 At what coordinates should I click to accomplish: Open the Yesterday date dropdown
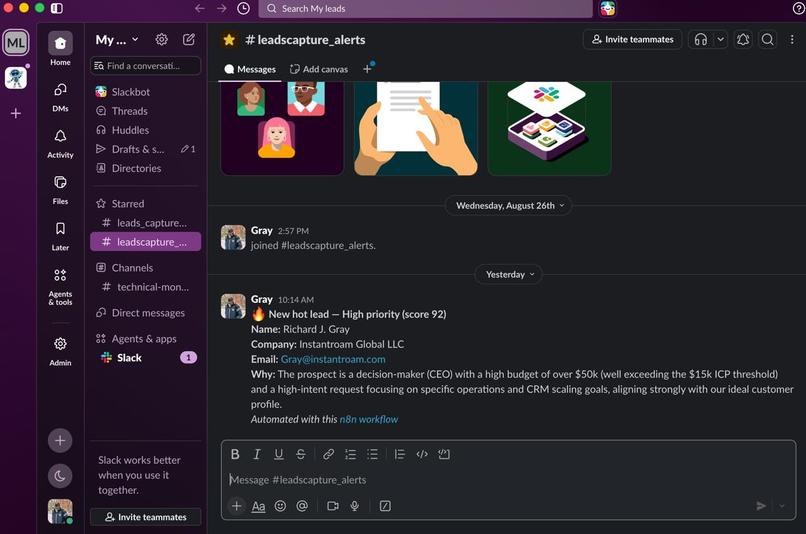pos(508,274)
